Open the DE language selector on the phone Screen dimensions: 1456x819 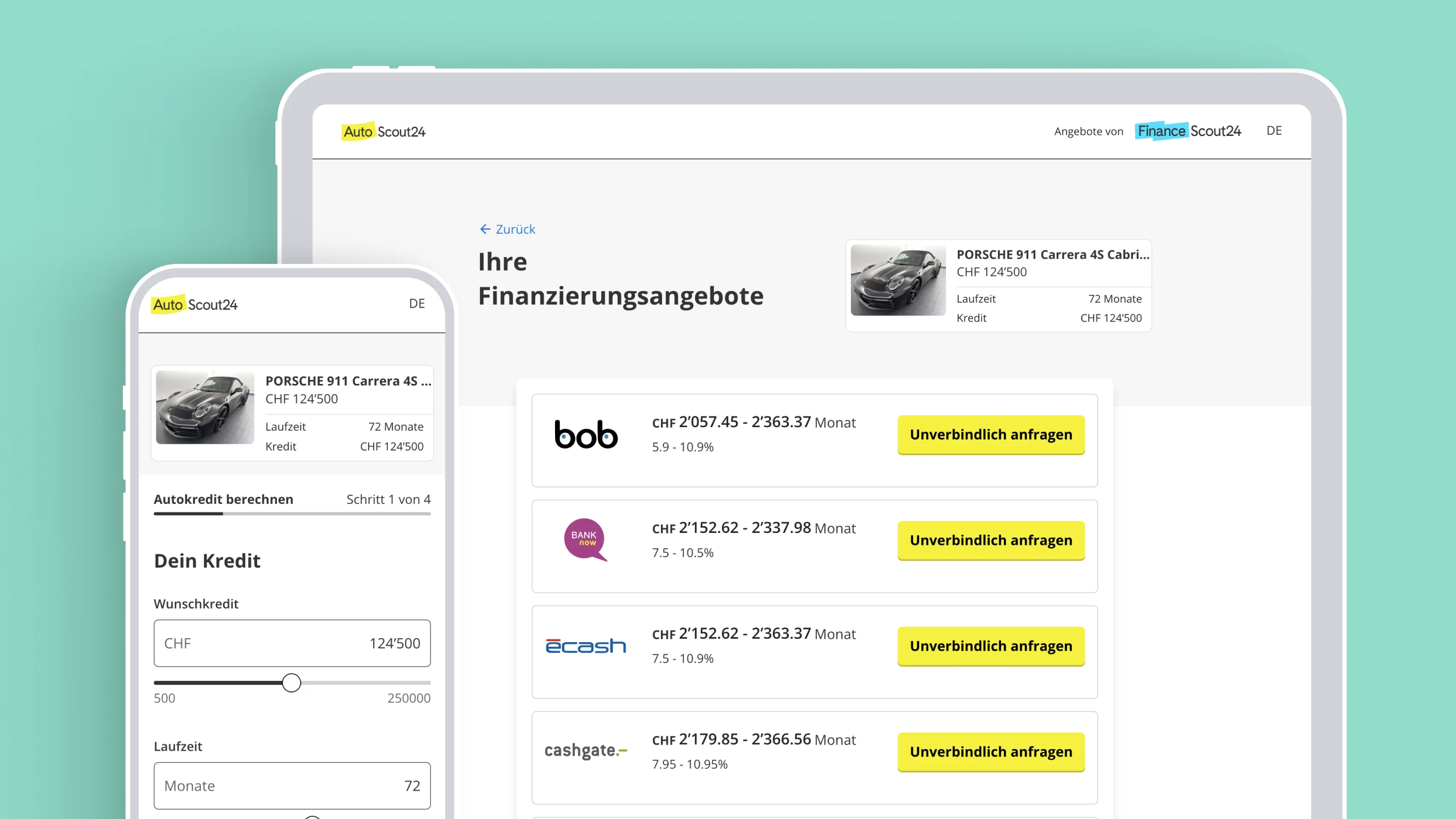pos(417,304)
